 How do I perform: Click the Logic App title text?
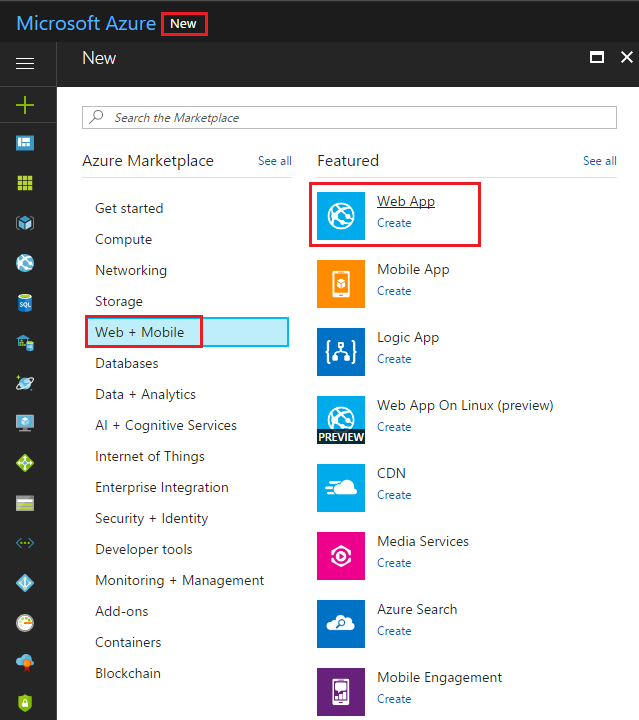pos(408,338)
